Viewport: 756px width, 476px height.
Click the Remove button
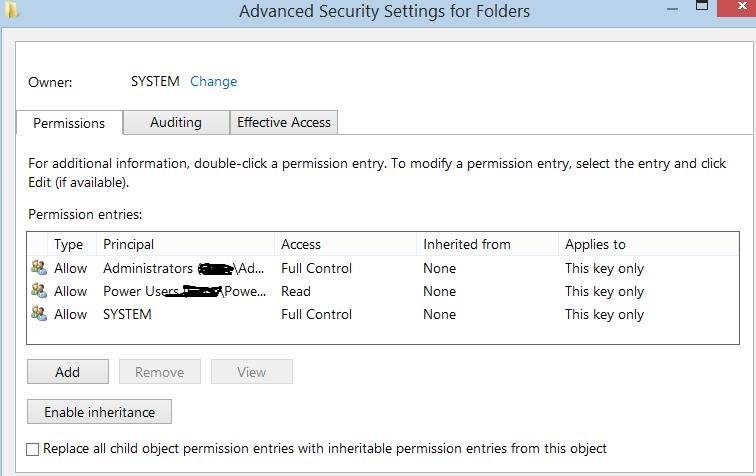tap(159, 372)
